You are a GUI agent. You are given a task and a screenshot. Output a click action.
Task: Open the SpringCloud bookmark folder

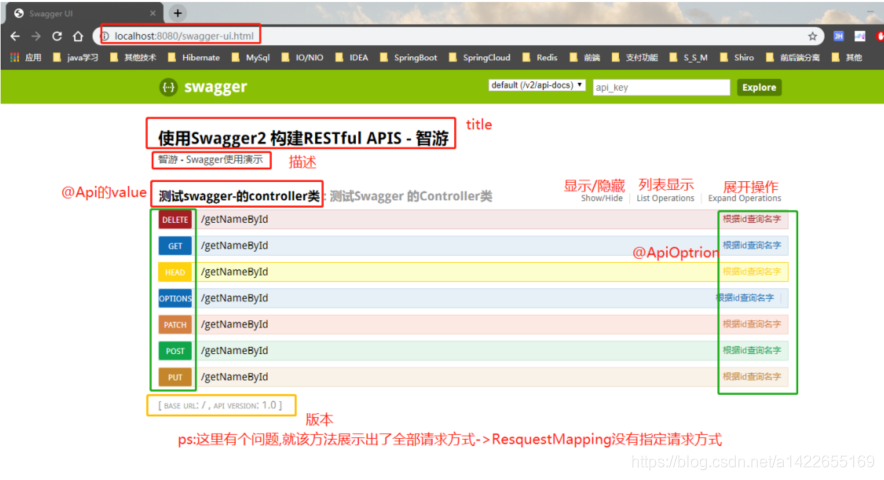[x=480, y=58]
